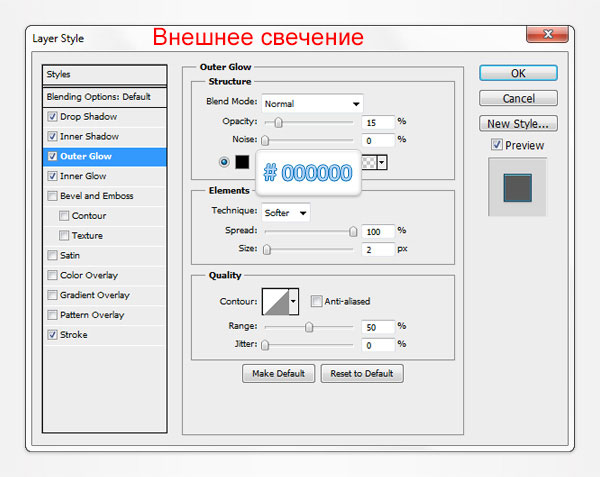600x477 pixels.
Task: Click the Noise value field
Action: [x=378, y=140]
